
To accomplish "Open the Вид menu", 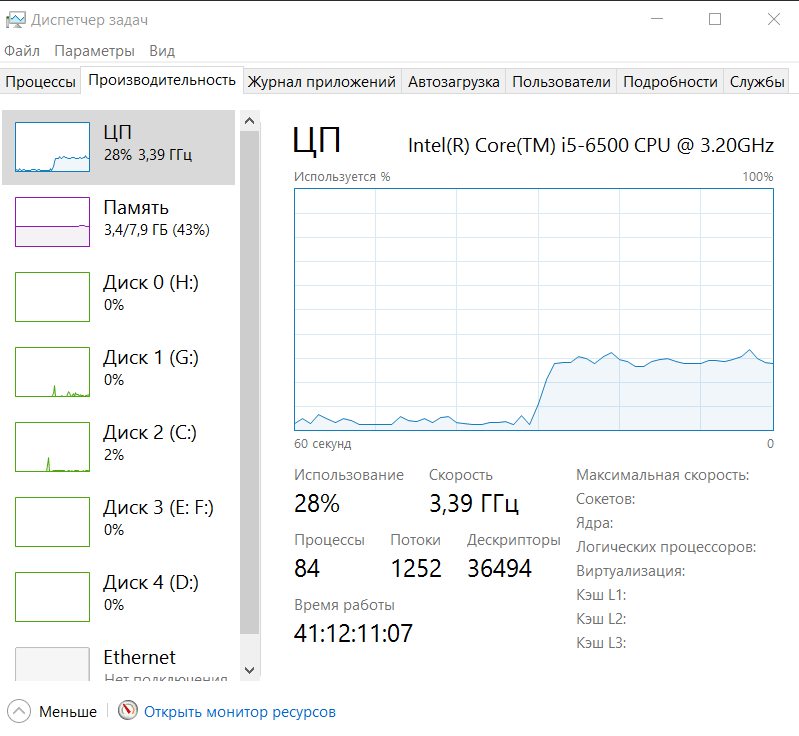I will tap(162, 51).
